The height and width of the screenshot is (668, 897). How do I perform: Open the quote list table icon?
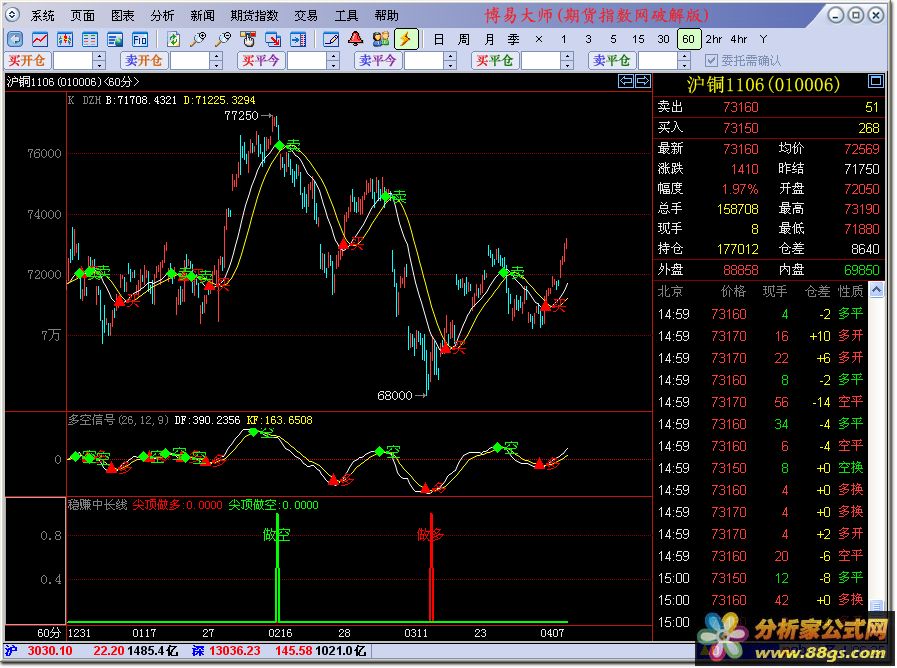click(x=90, y=39)
